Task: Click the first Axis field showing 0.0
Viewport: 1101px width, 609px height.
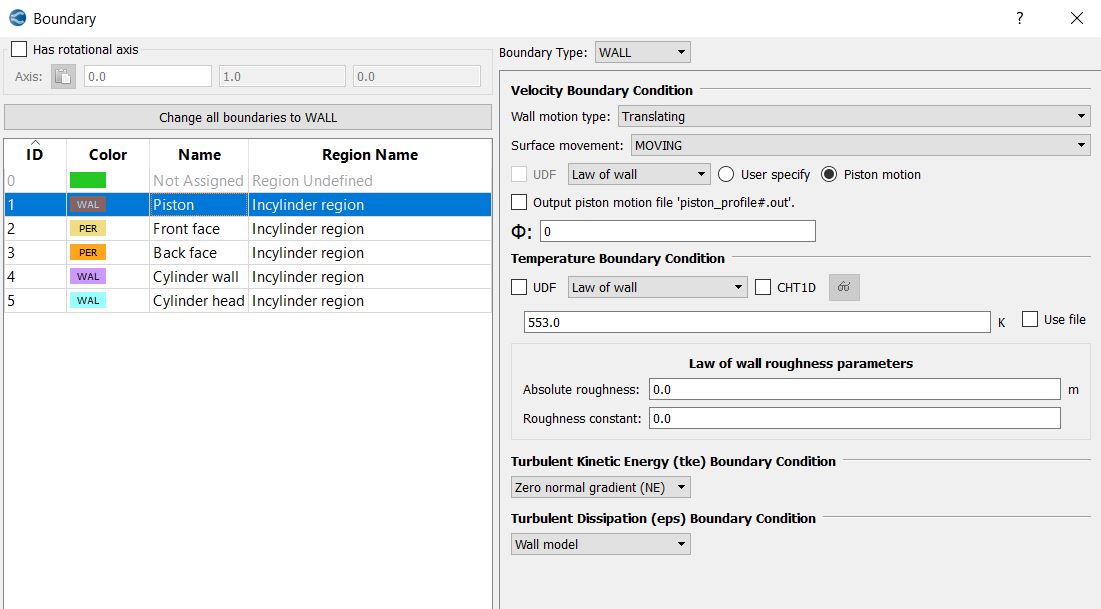Action: point(147,76)
